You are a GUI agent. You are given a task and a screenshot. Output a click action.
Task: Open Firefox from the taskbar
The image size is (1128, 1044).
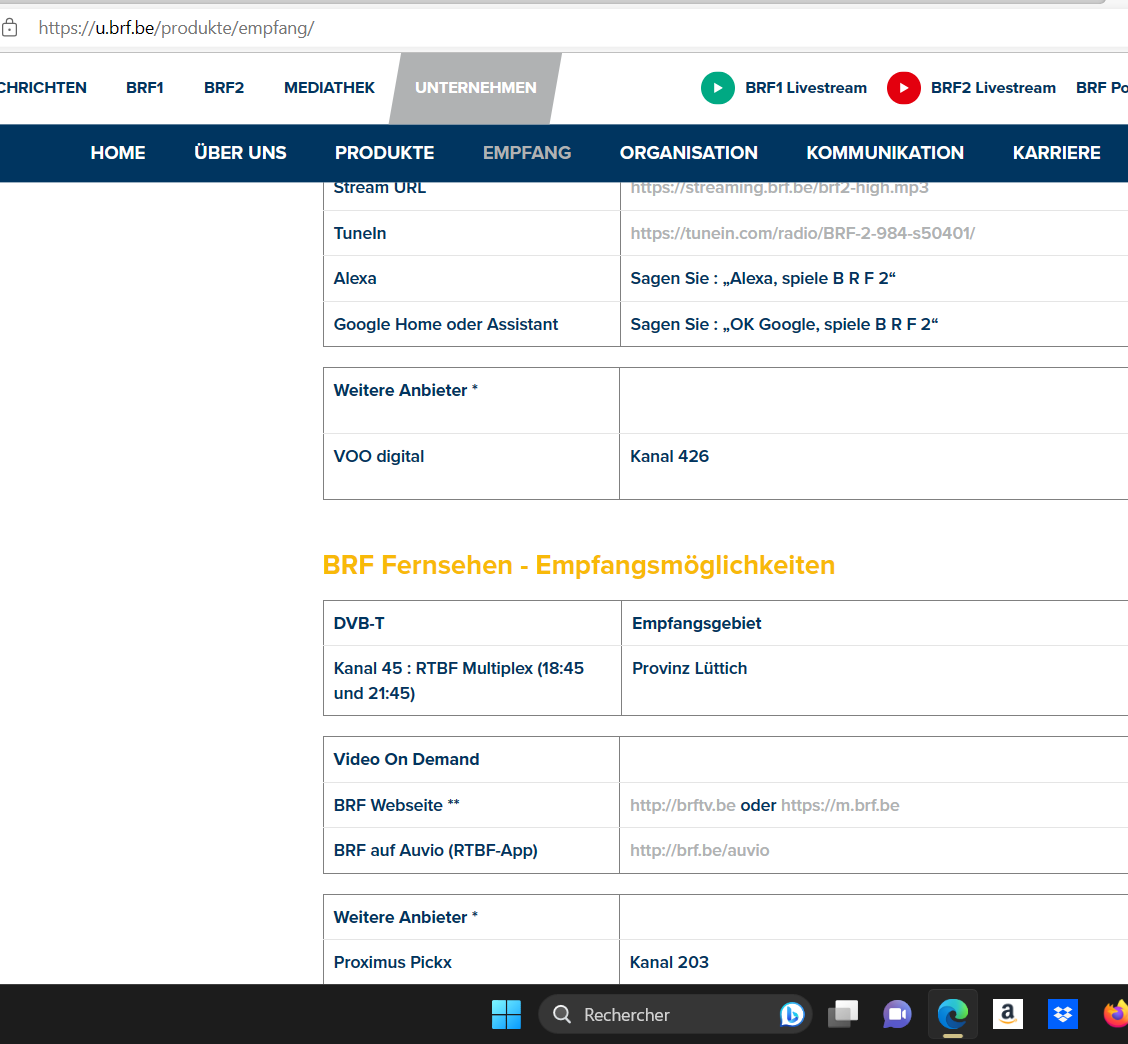[x=1116, y=1015]
